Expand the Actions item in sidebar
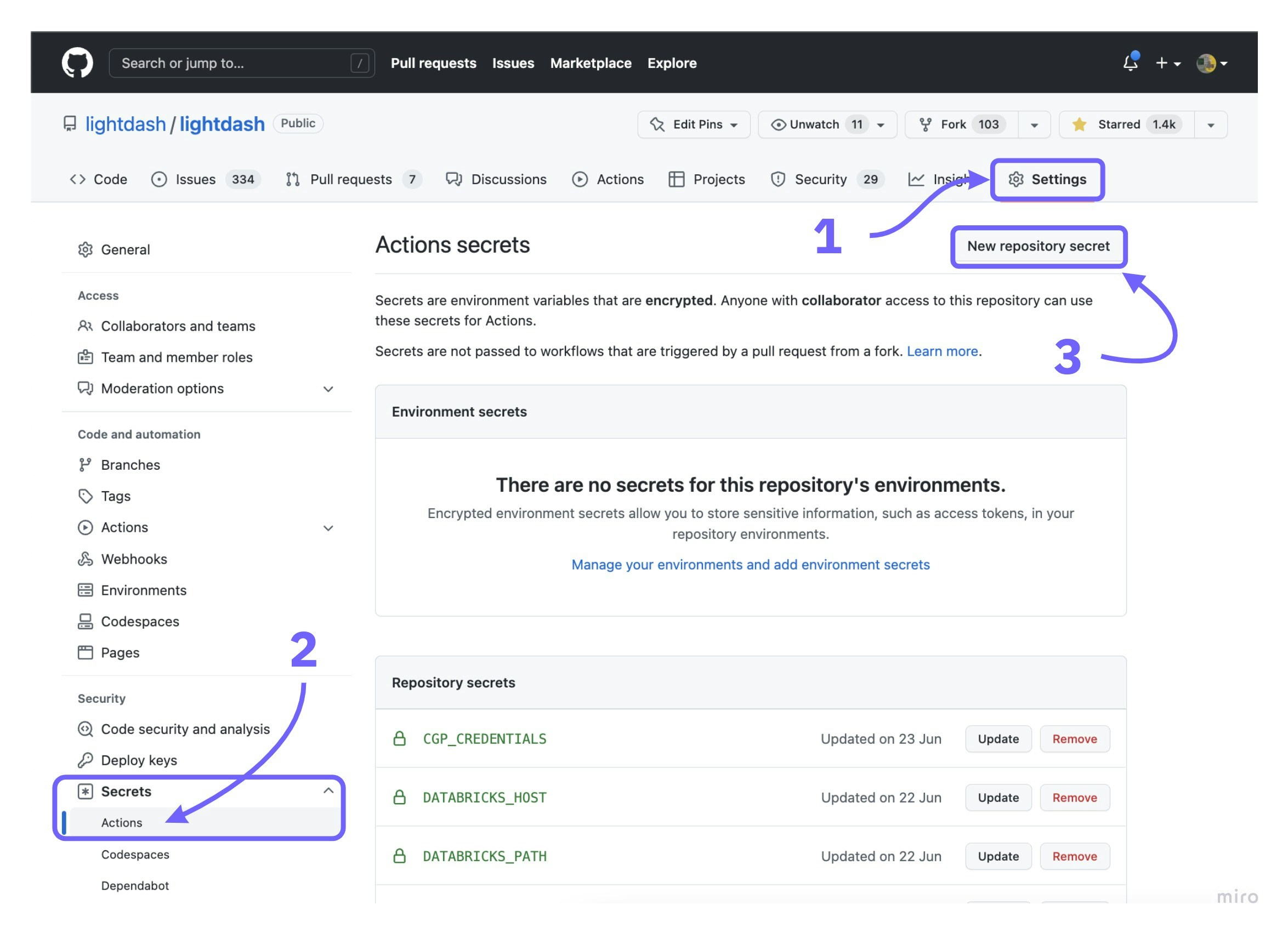The height and width of the screenshot is (933, 1288). (328, 528)
